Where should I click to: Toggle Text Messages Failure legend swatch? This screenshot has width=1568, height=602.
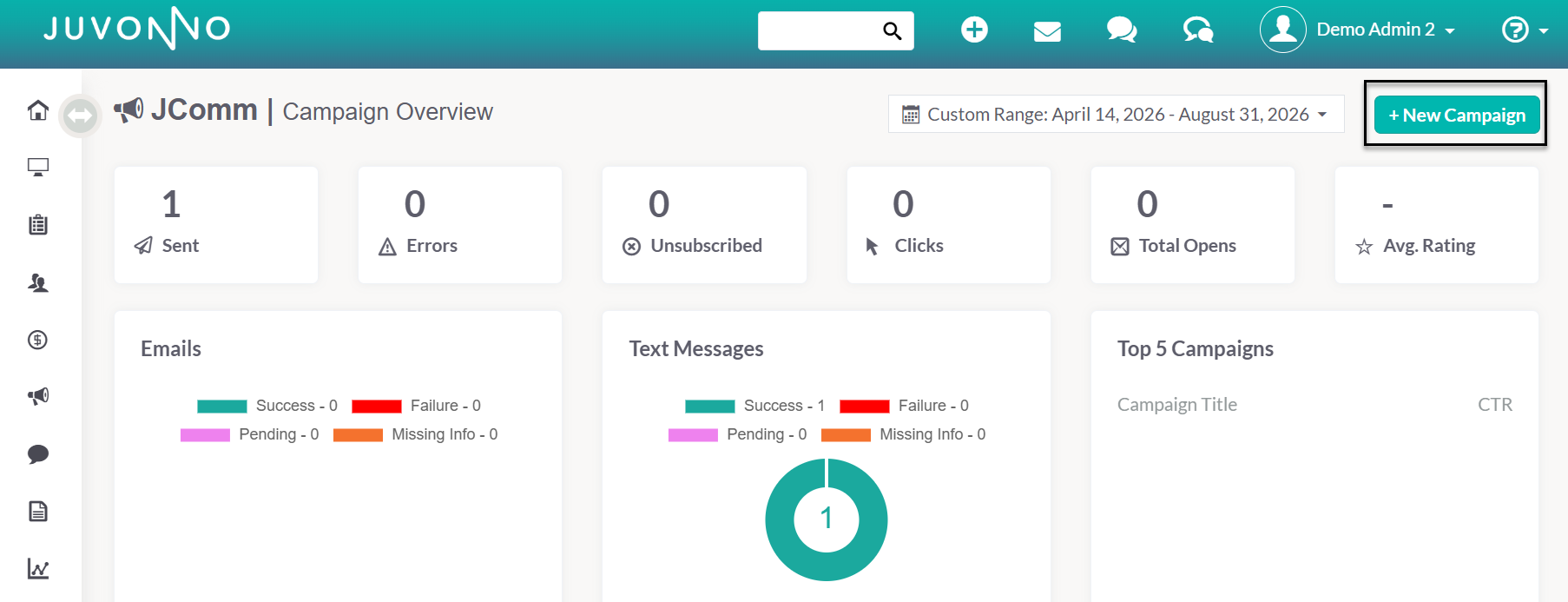click(865, 406)
